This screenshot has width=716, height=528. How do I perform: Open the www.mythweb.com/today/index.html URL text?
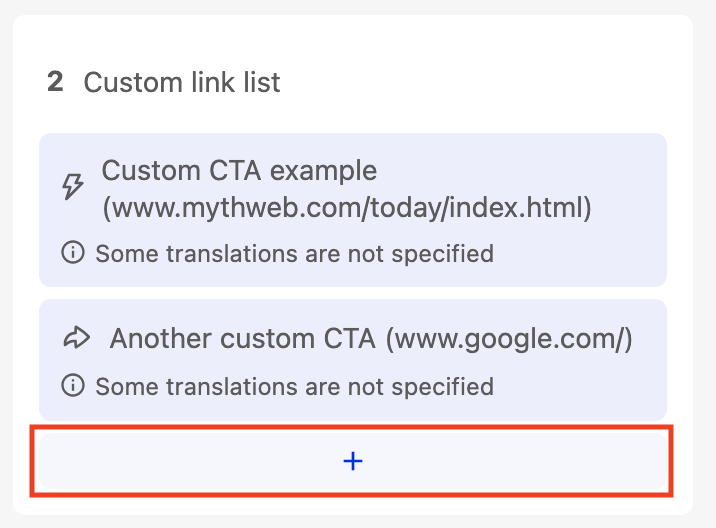[x=346, y=208]
